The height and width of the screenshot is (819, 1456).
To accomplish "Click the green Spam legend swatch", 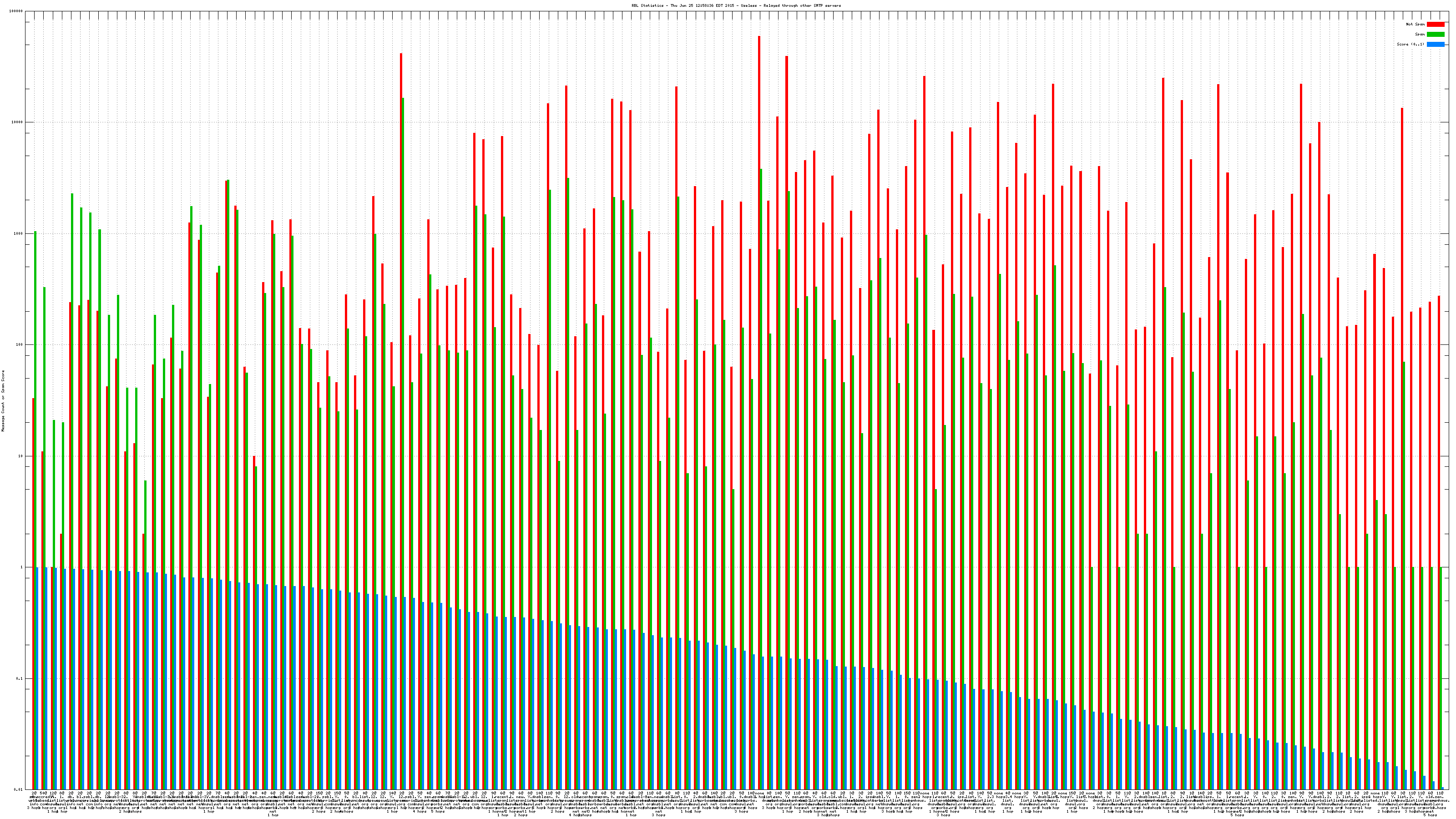I will tap(1435, 35).
